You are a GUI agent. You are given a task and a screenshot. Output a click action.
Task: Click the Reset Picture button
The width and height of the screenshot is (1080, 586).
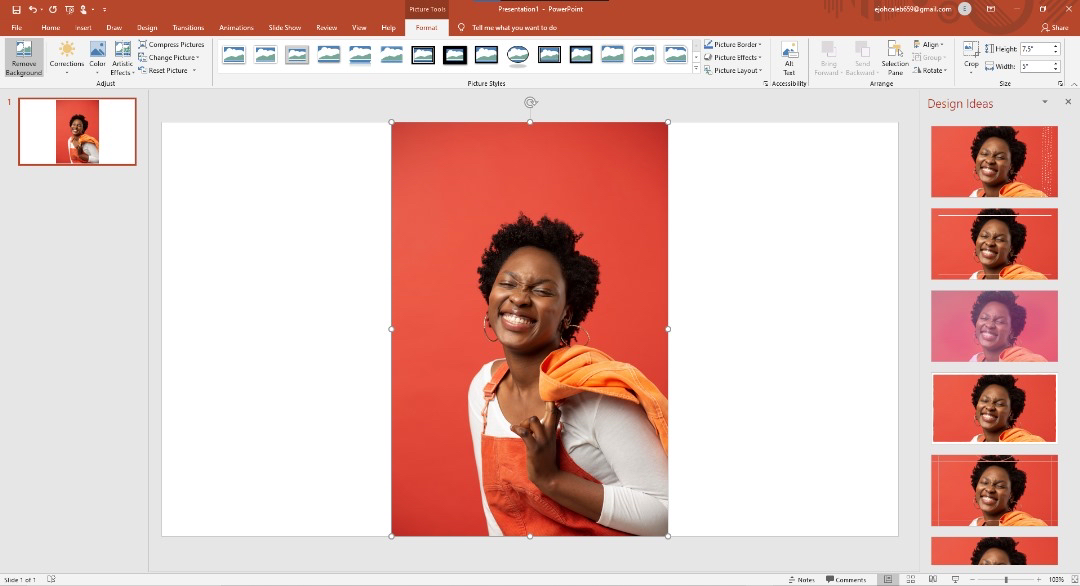pos(167,71)
